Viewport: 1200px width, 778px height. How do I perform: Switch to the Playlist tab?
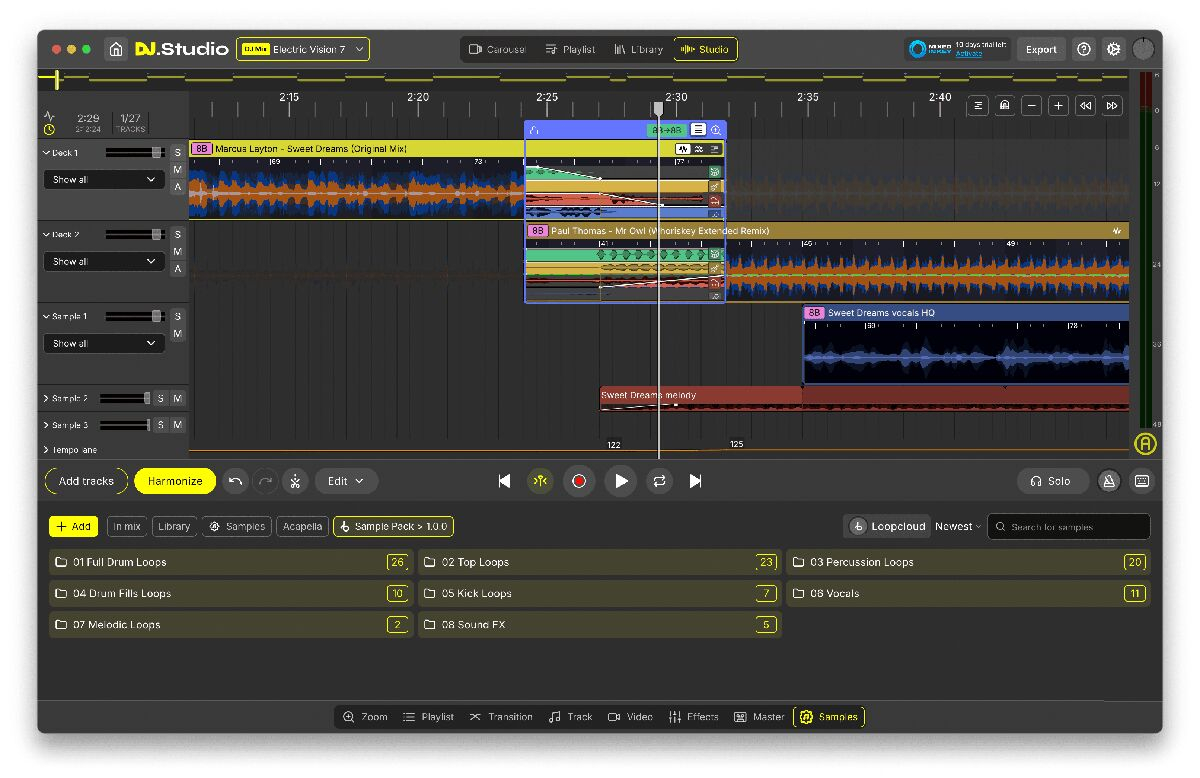click(x=570, y=49)
